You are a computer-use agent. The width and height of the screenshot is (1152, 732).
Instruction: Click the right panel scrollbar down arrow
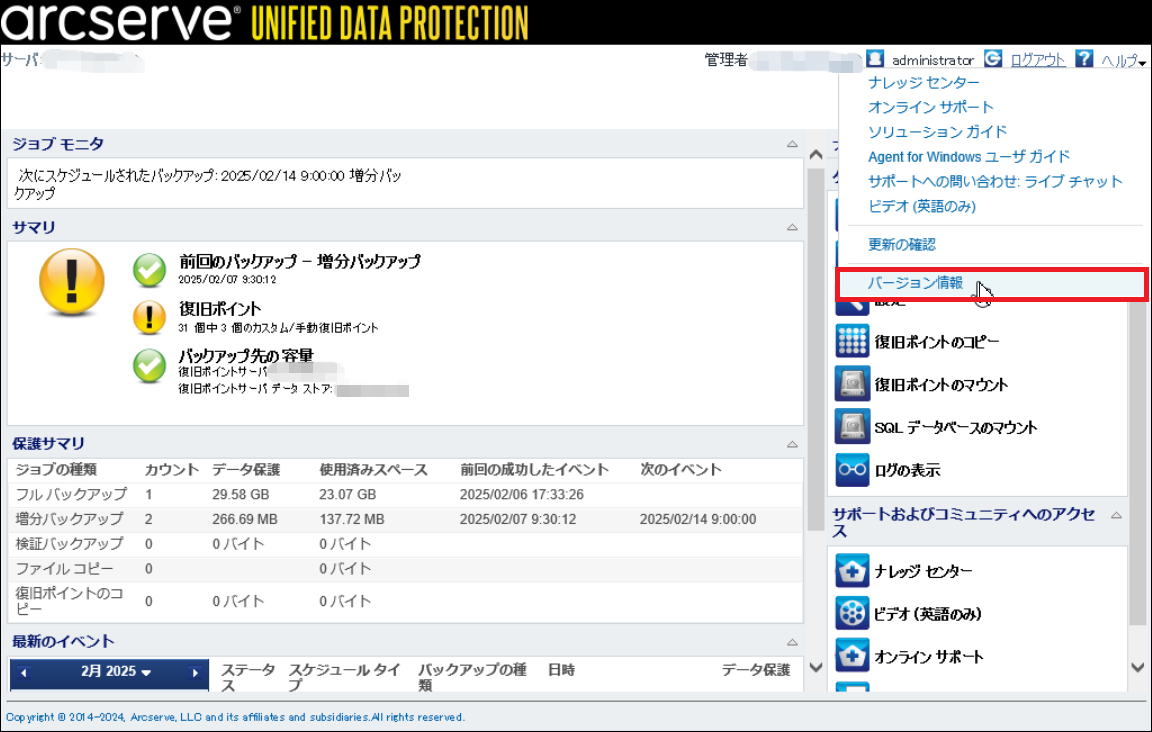pos(1137,667)
